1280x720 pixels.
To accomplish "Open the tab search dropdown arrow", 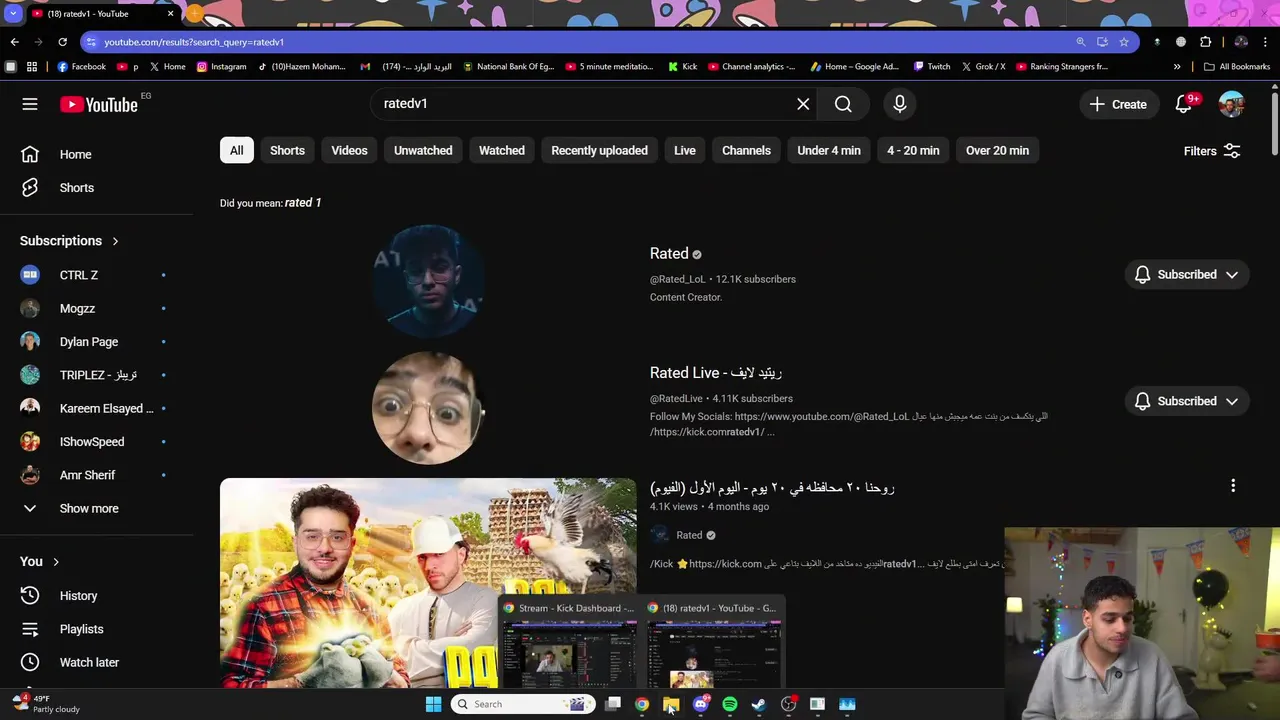I will pyautogui.click(x=13, y=14).
